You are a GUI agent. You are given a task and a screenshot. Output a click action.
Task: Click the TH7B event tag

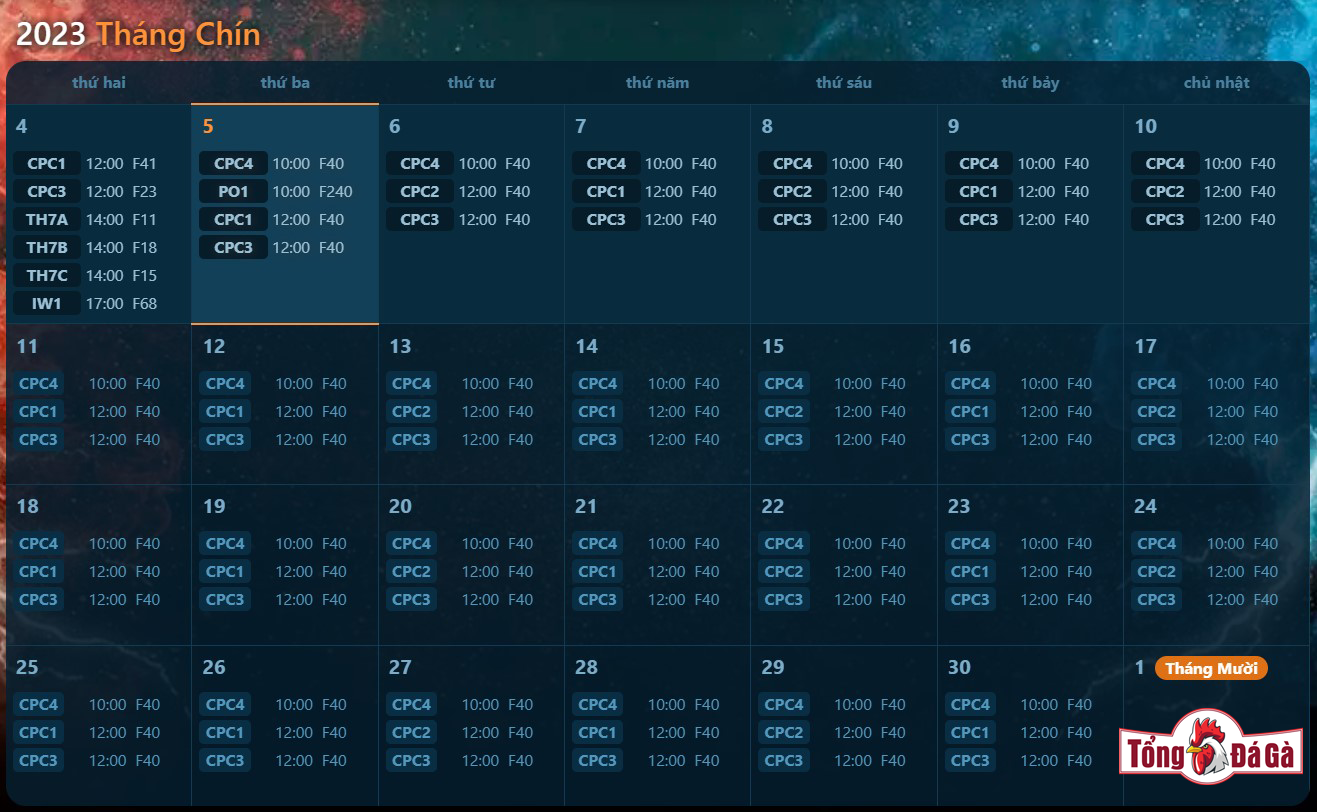point(47,247)
